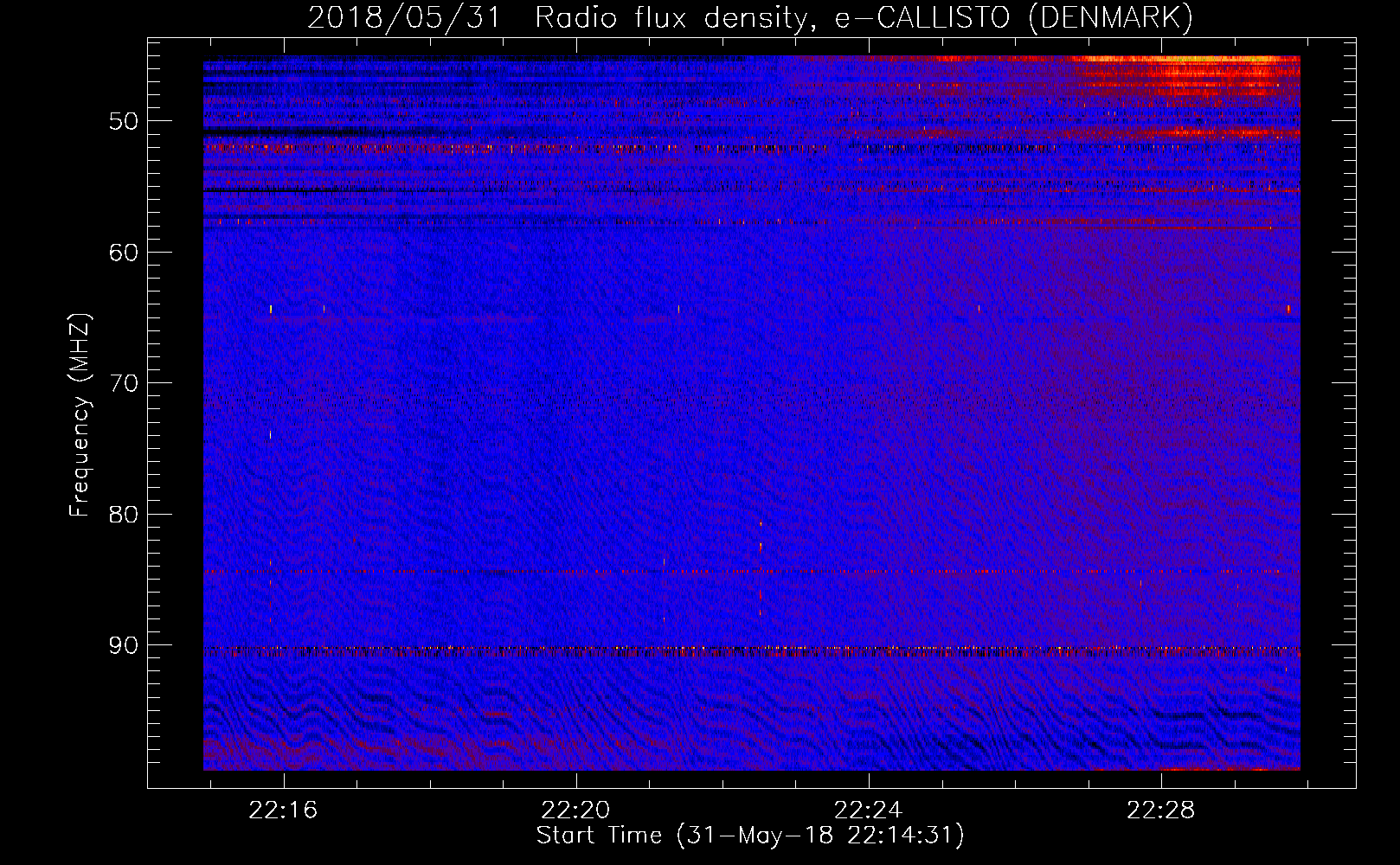Click the '80' frequency tick label
The image size is (1400, 865).
pos(124,515)
